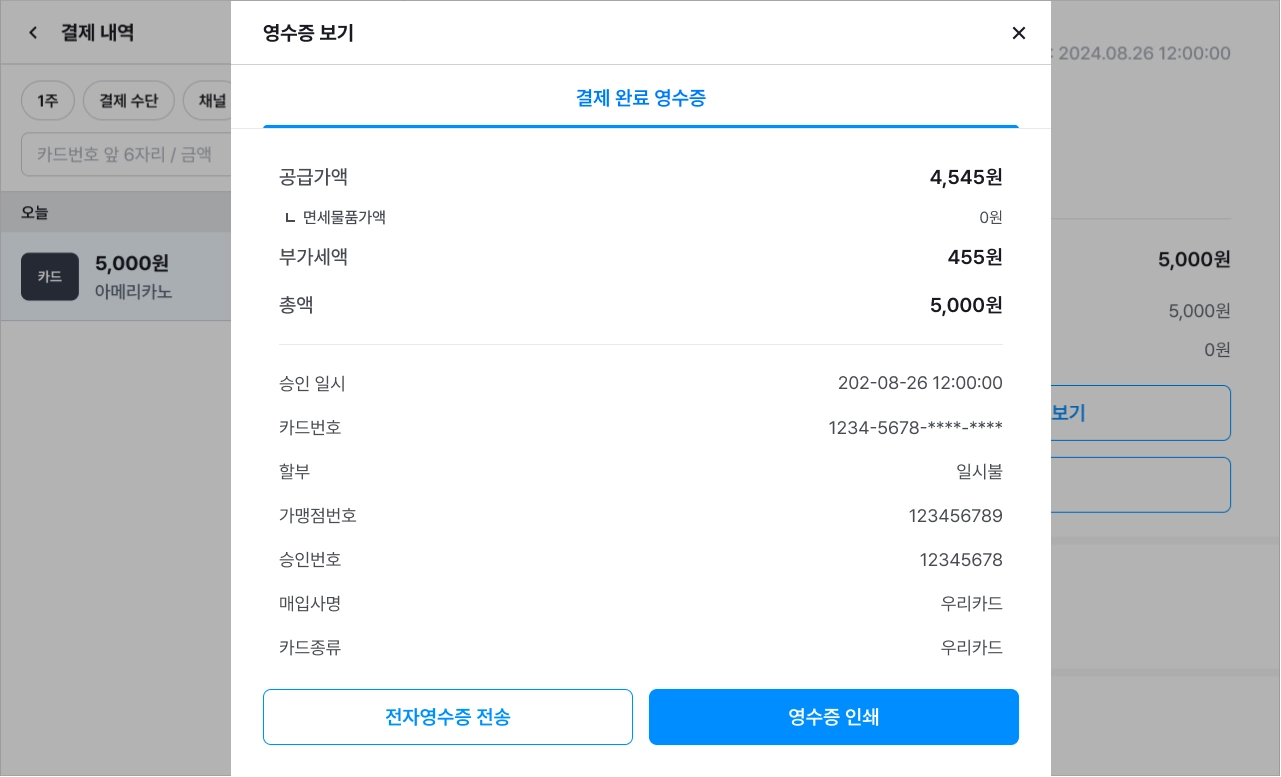Go back using the arrow beside 결제 내역
1281x777 pixels.
tap(33, 33)
